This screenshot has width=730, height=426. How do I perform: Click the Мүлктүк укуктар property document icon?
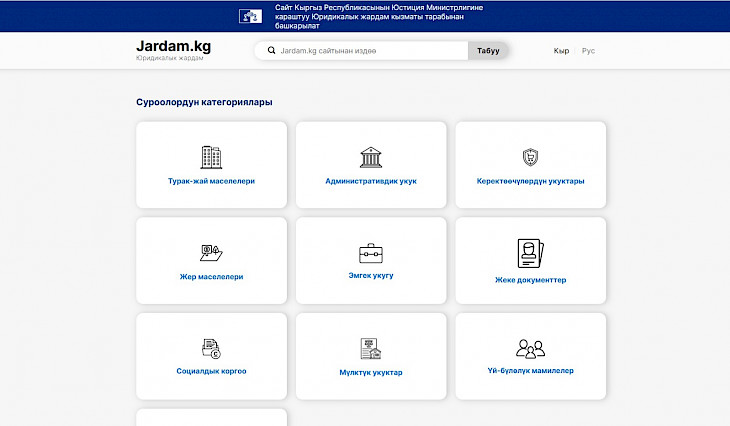(371, 349)
